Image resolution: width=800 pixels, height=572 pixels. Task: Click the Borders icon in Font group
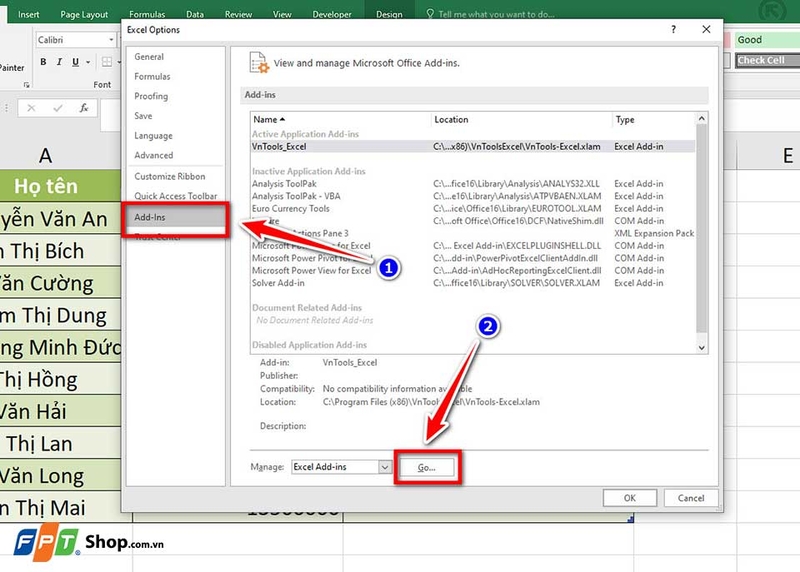click(107, 62)
